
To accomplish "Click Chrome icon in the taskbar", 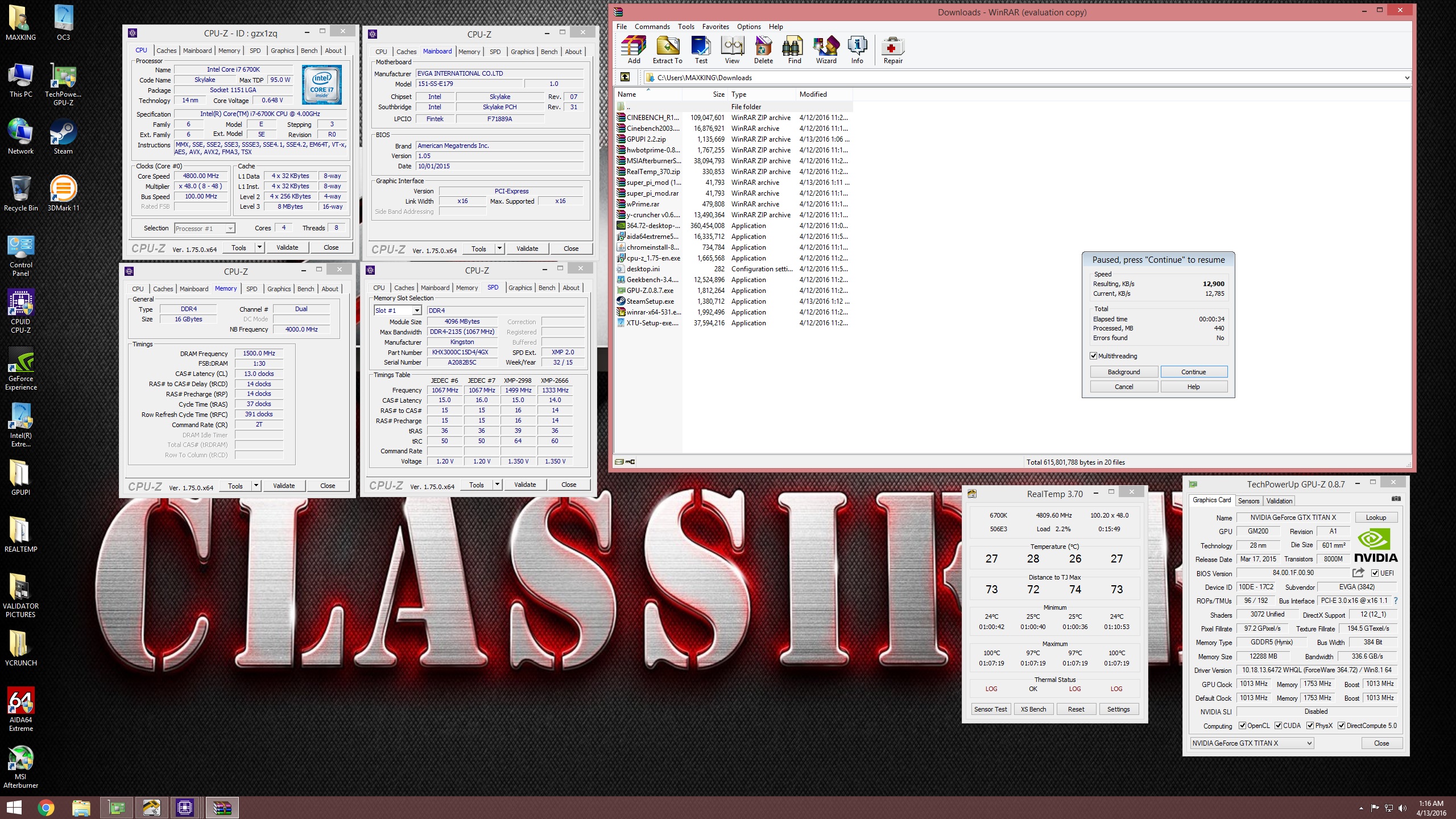I will 46,808.
